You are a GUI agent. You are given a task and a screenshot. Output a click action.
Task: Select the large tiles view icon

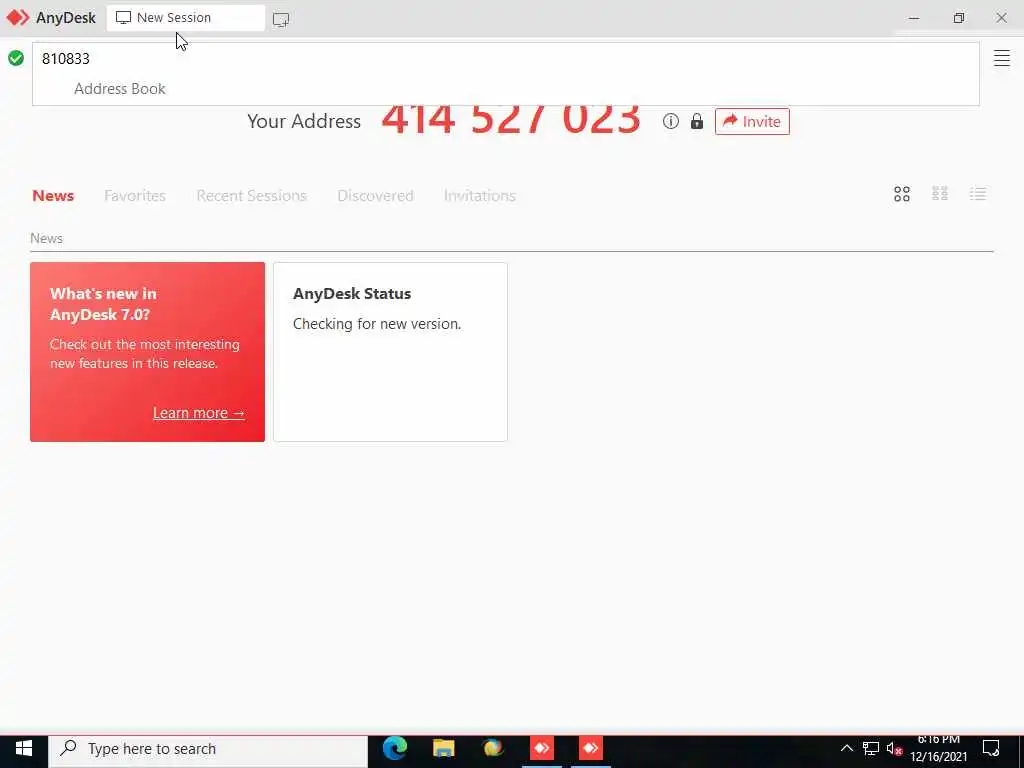[902, 194]
